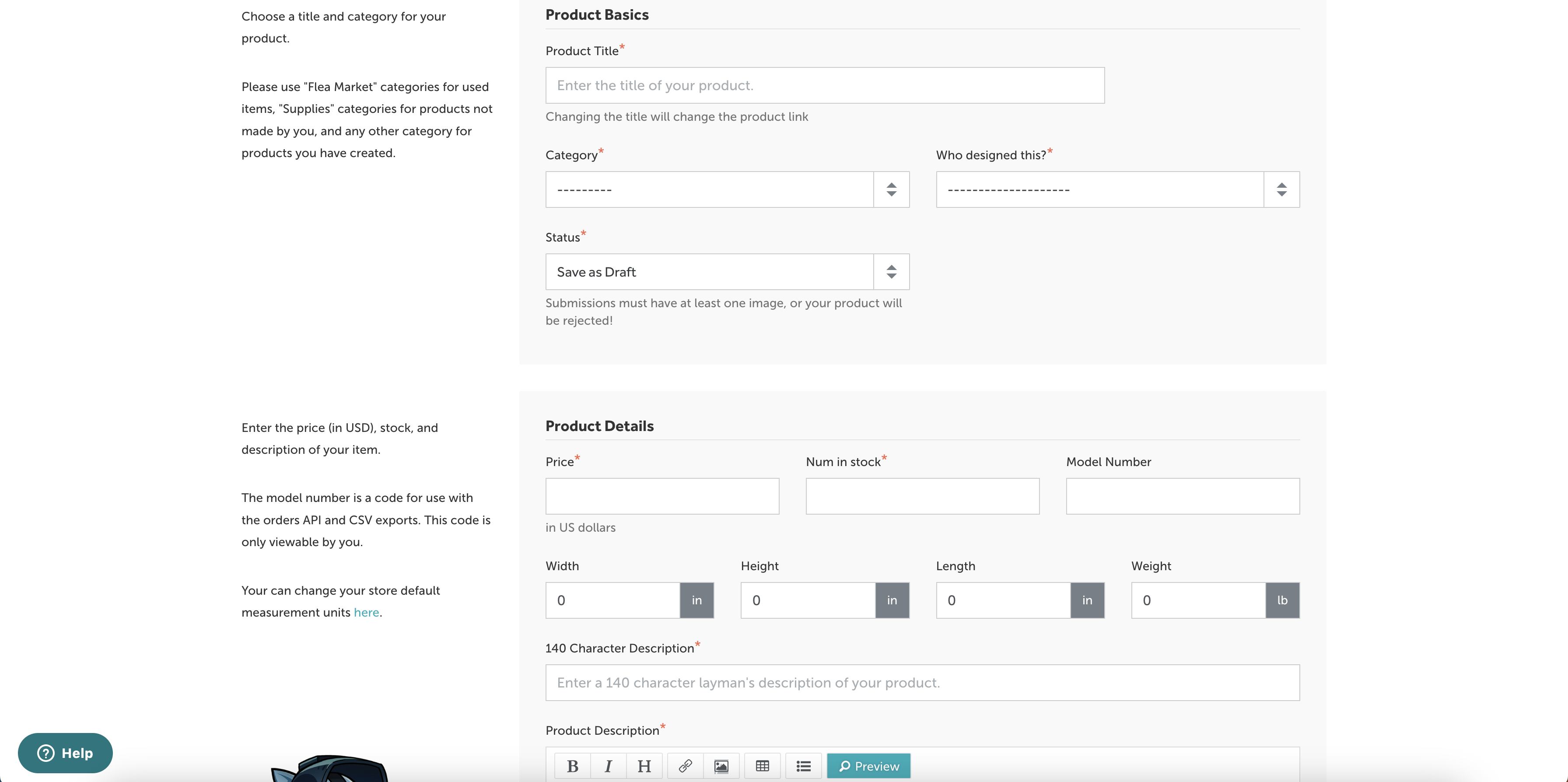
Task: Click the Width measurement field
Action: (x=612, y=600)
